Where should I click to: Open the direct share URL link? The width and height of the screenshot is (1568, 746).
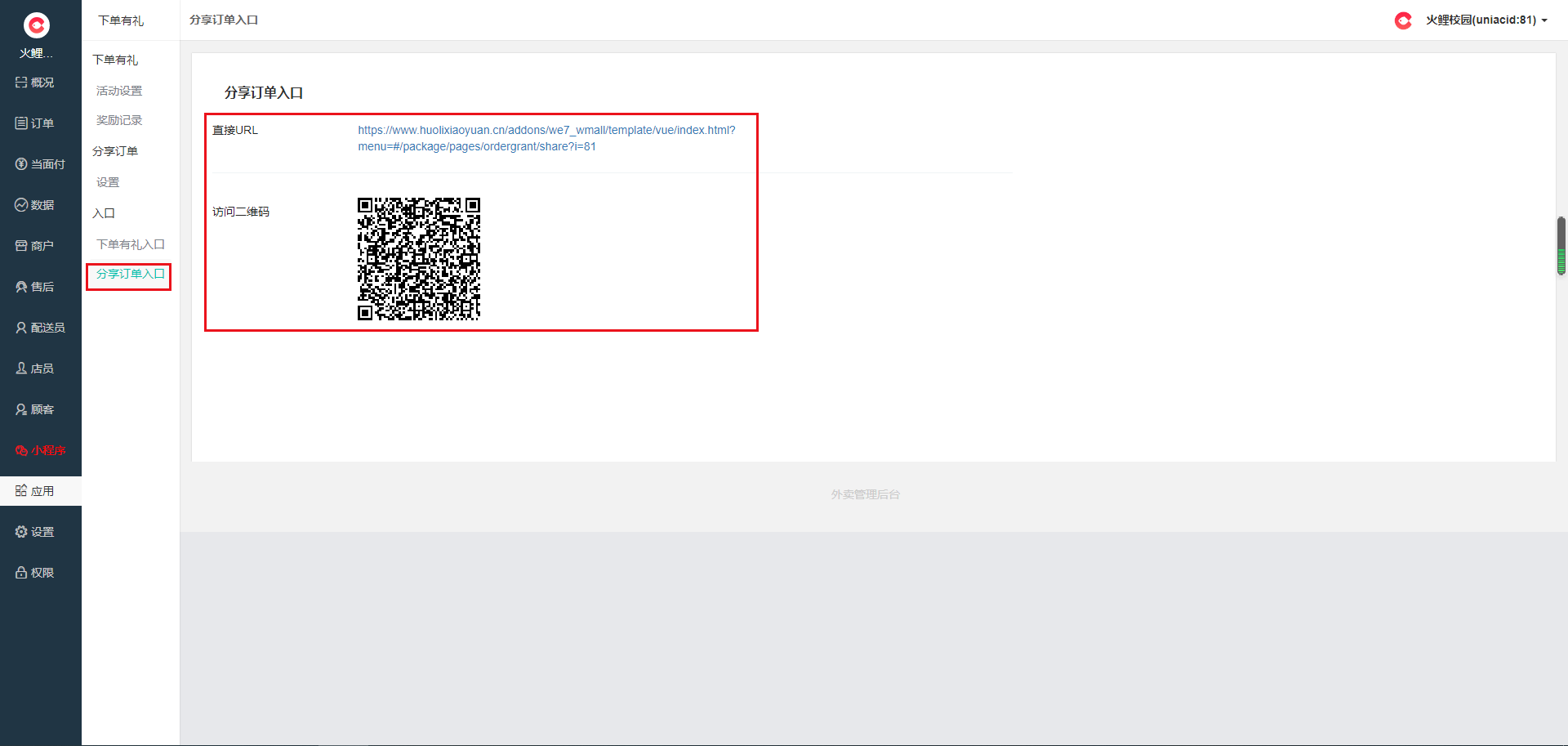click(x=546, y=138)
